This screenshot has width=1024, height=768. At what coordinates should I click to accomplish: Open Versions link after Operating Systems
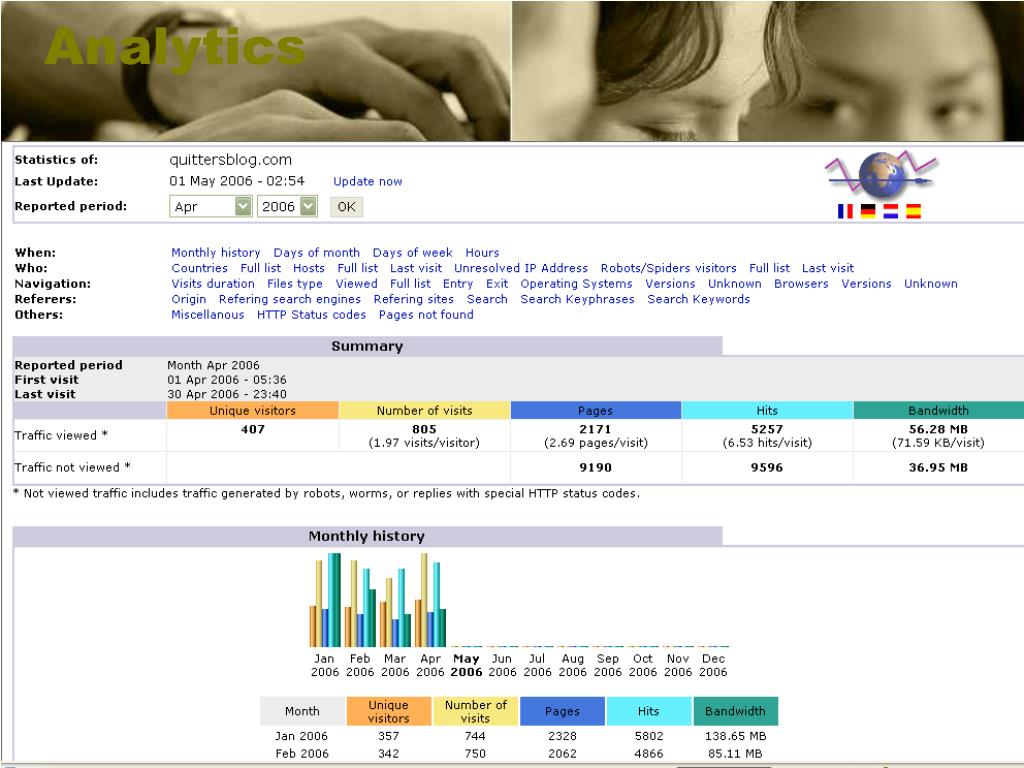(x=671, y=284)
